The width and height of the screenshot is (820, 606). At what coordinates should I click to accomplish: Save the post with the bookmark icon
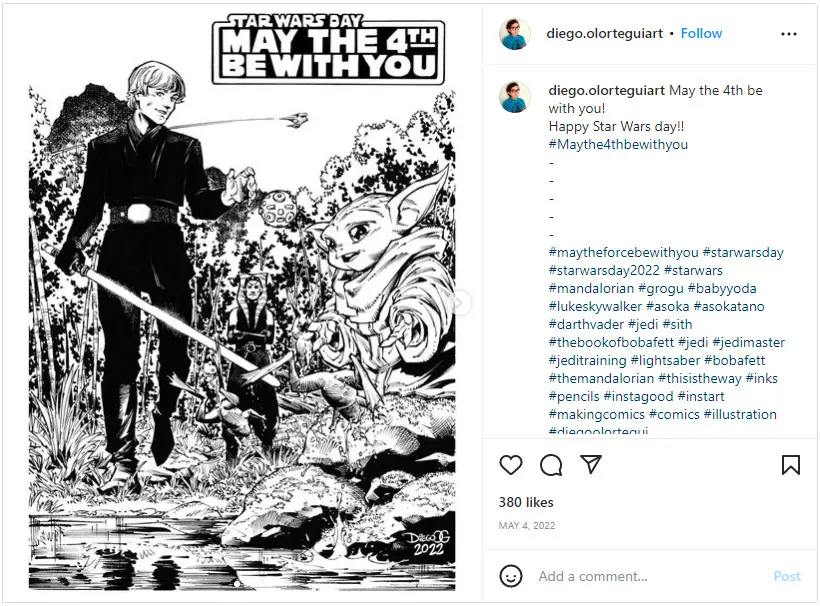791,465
